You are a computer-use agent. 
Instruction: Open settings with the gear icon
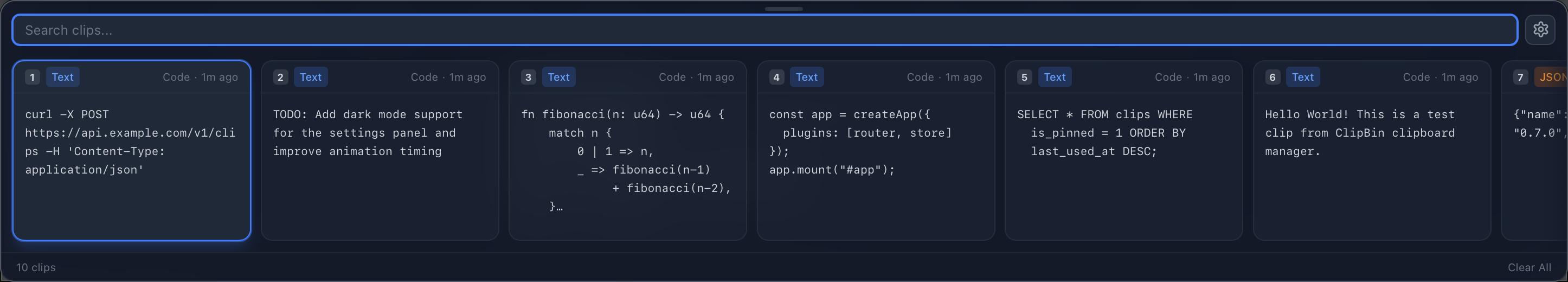coord(1540,29)
